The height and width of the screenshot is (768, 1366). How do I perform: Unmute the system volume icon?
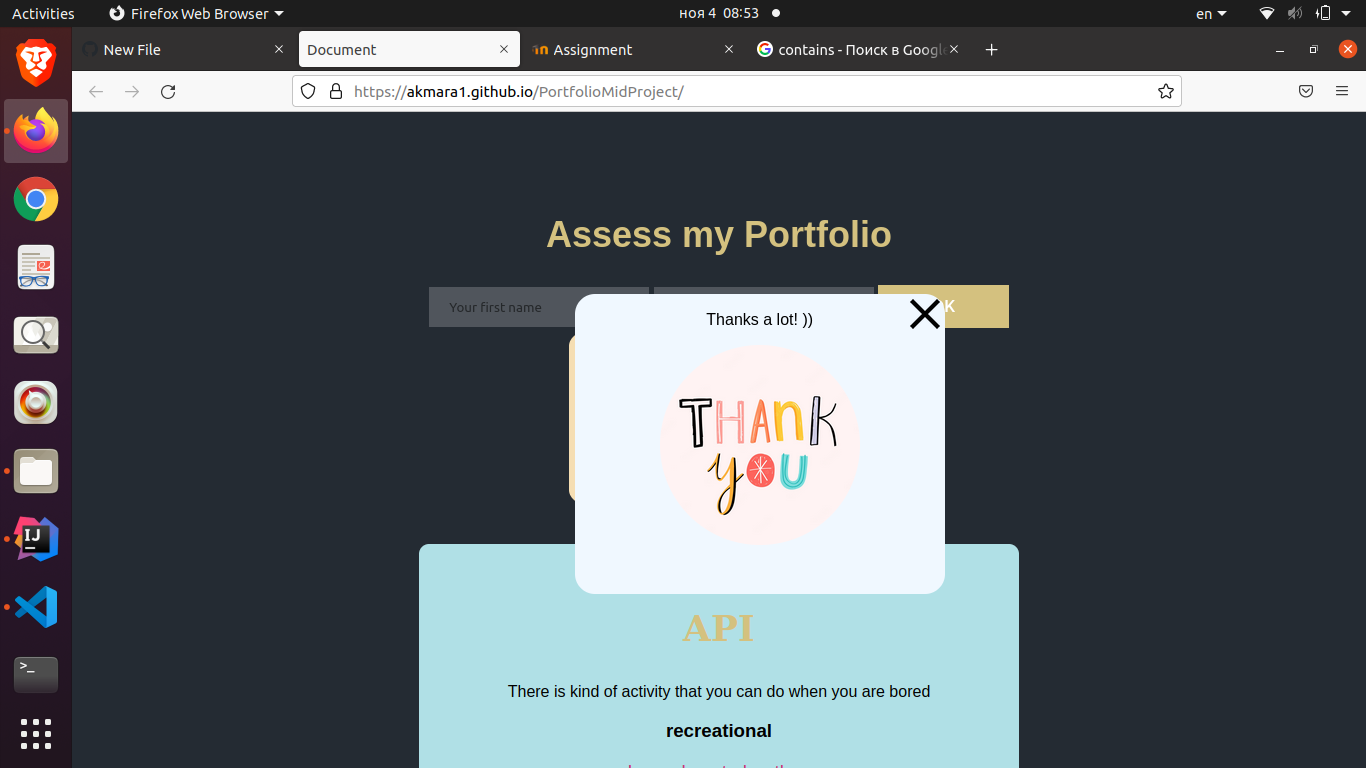[x=1294, y=13]
